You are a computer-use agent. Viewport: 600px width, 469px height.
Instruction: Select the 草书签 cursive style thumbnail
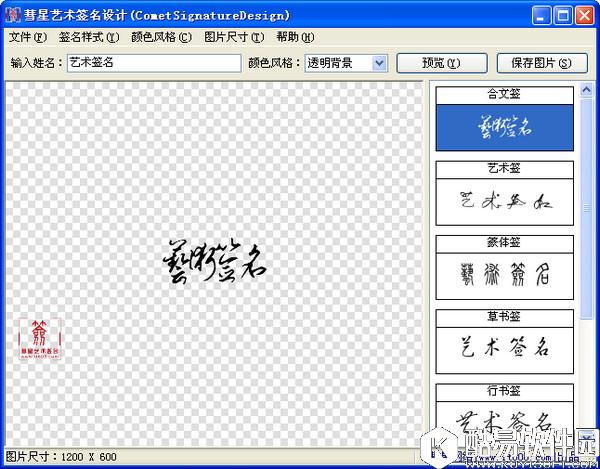(x=504, y=342)
